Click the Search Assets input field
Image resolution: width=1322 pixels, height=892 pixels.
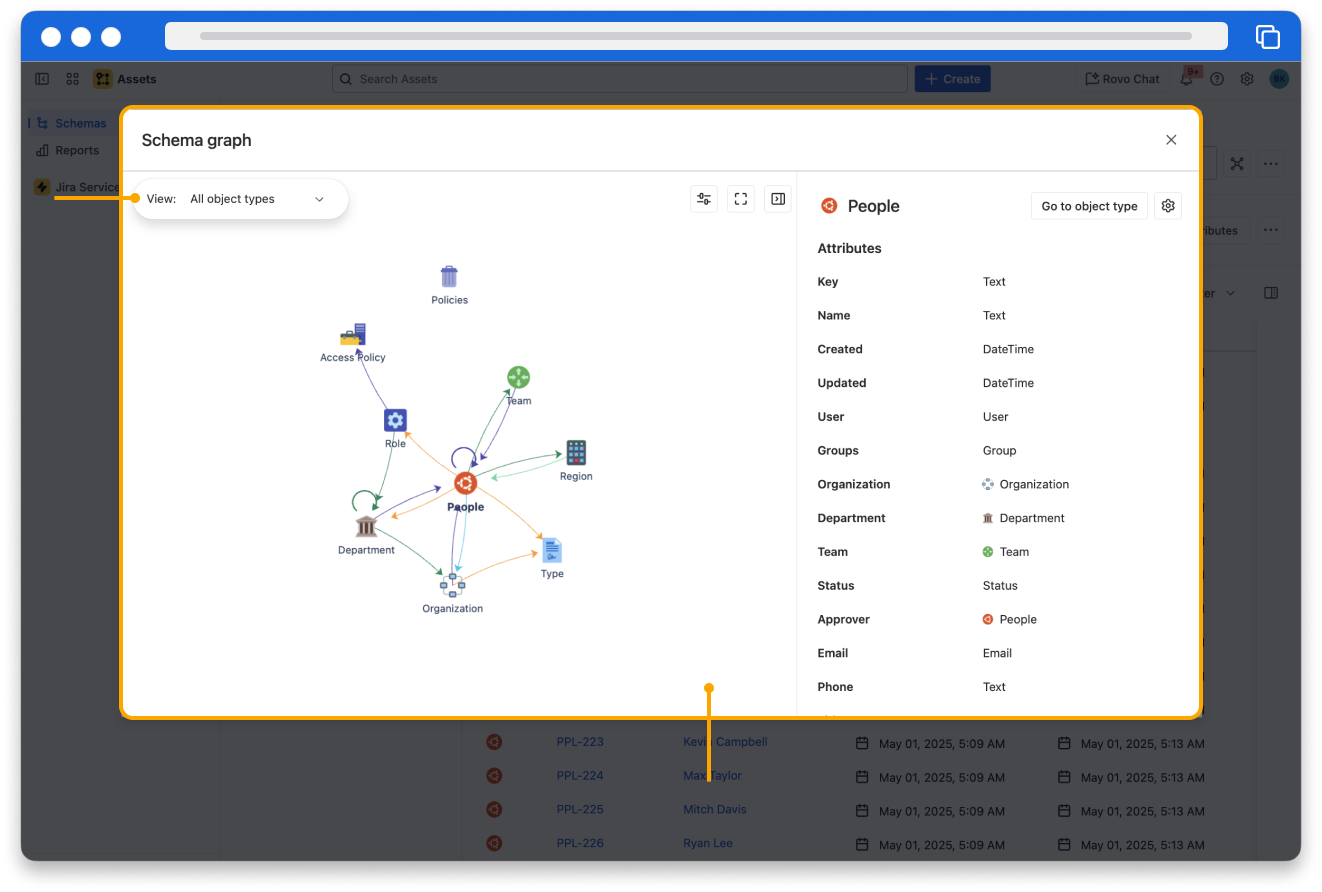620,79
